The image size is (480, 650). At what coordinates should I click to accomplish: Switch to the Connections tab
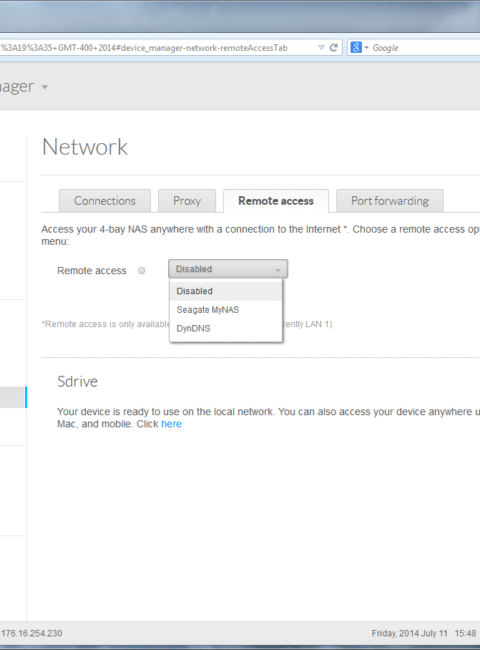(x=105, y=201)
